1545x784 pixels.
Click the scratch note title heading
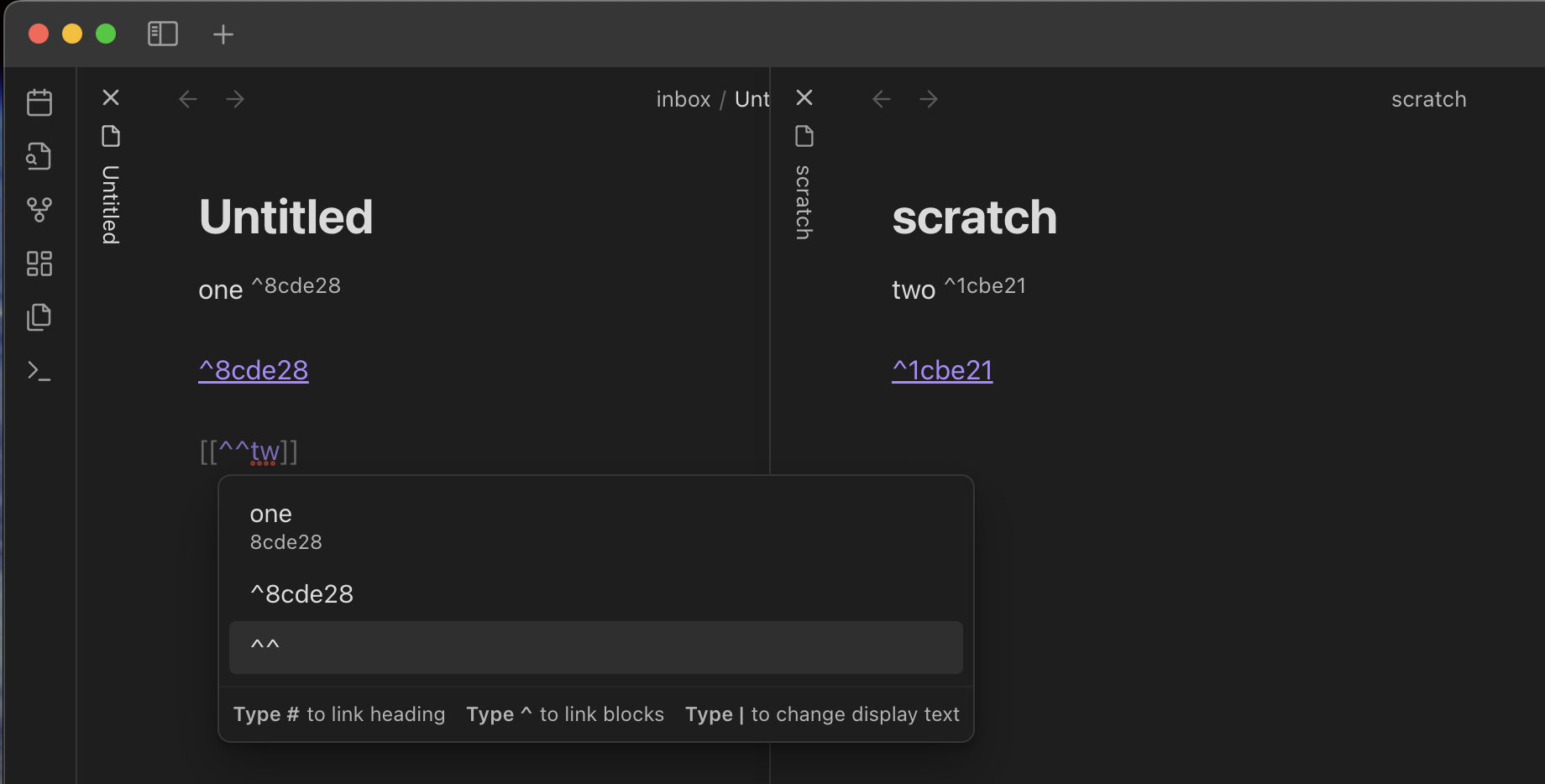[x=974, y=217]
